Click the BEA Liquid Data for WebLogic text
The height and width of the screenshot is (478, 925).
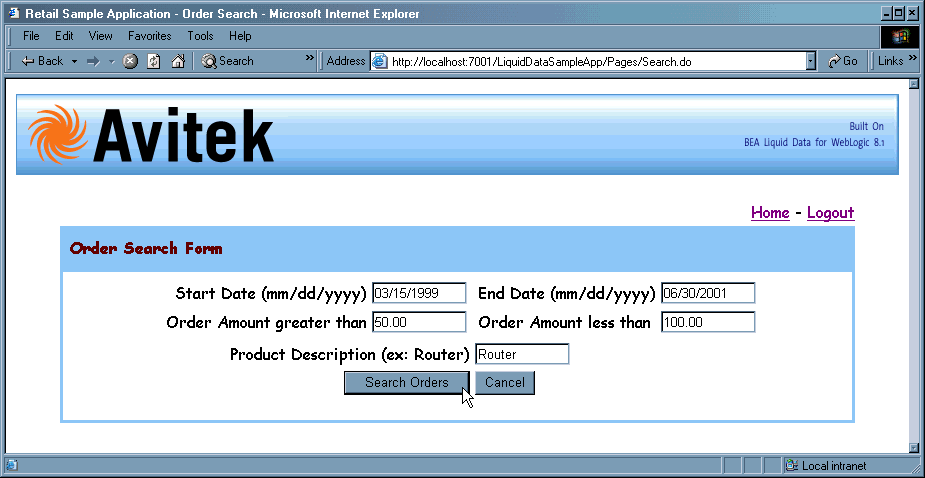[814, 143]
